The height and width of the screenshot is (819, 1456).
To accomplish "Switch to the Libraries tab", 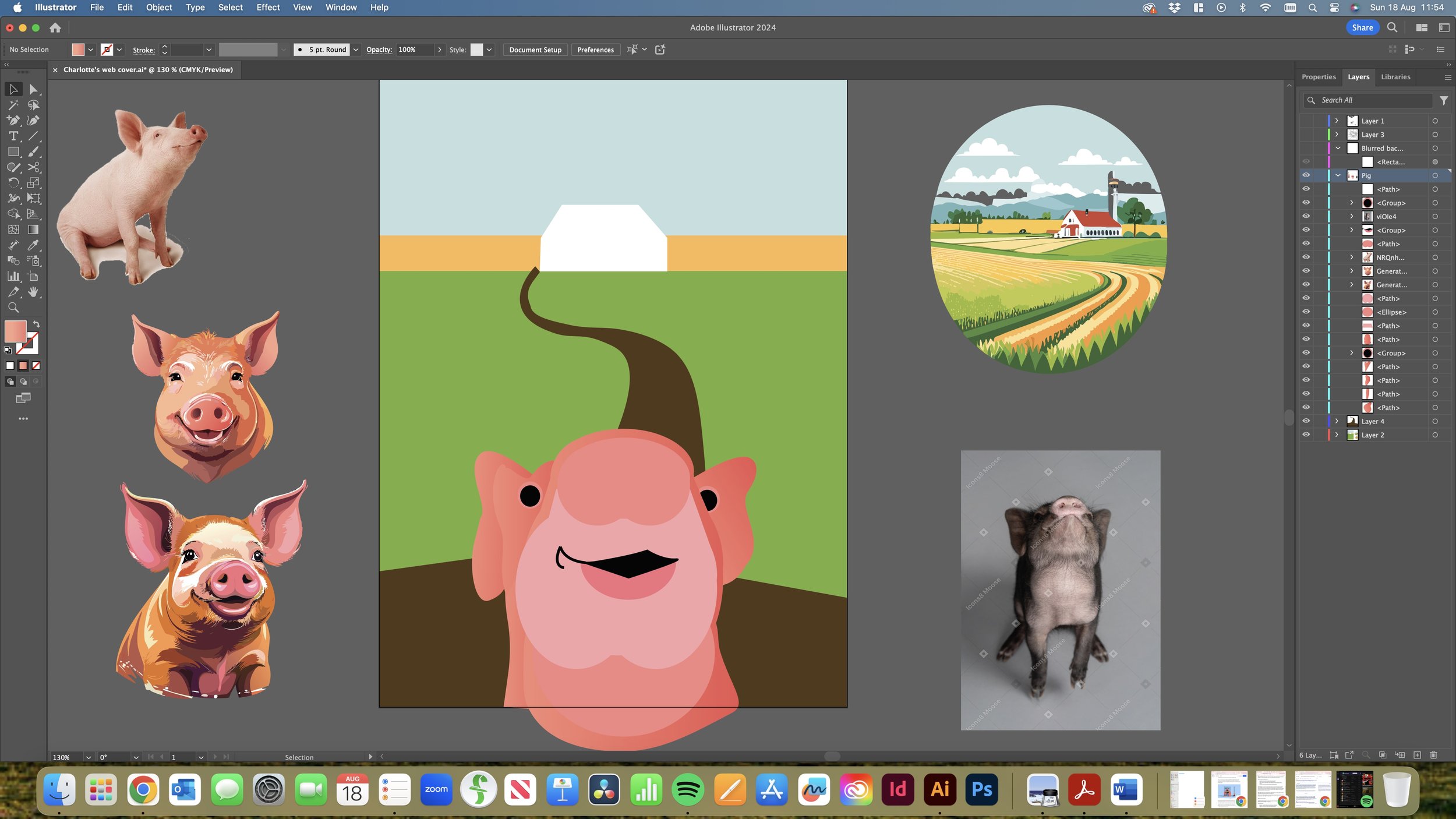I will click(x=1395, y=77).
